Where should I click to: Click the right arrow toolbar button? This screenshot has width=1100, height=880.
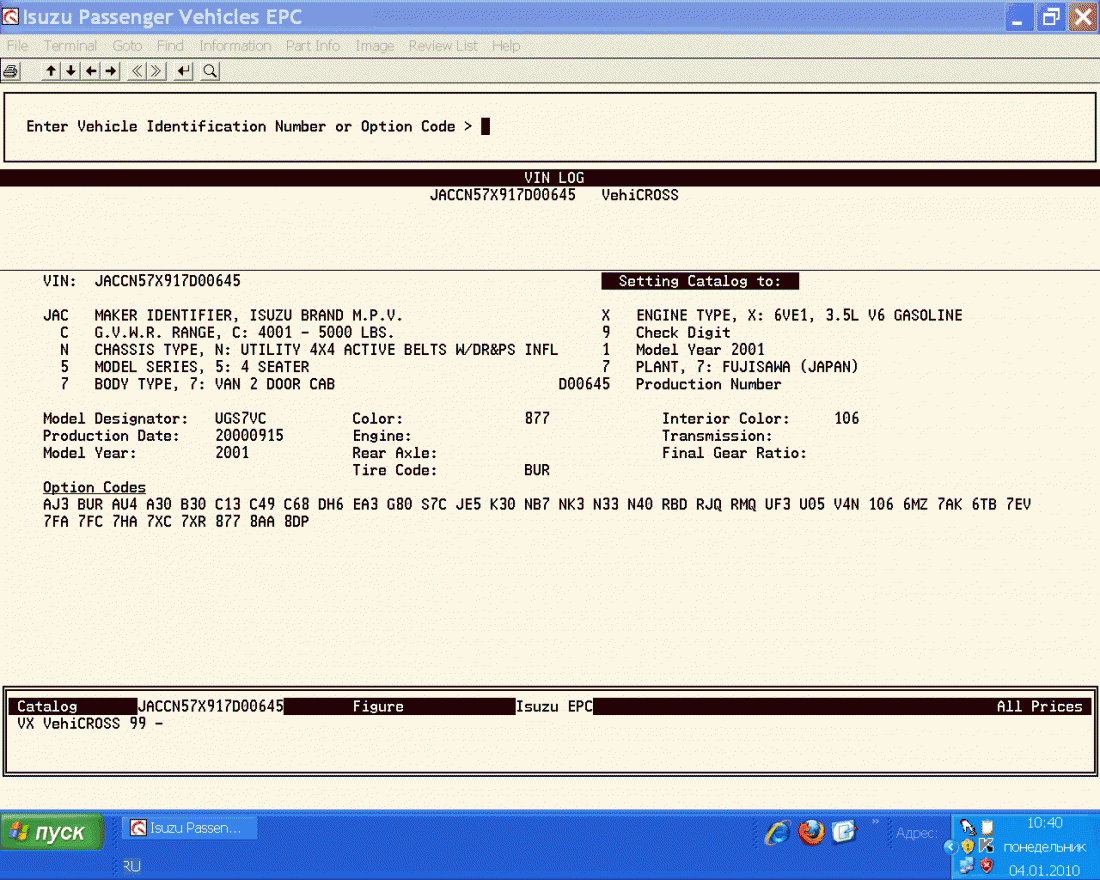coord(112,71)
